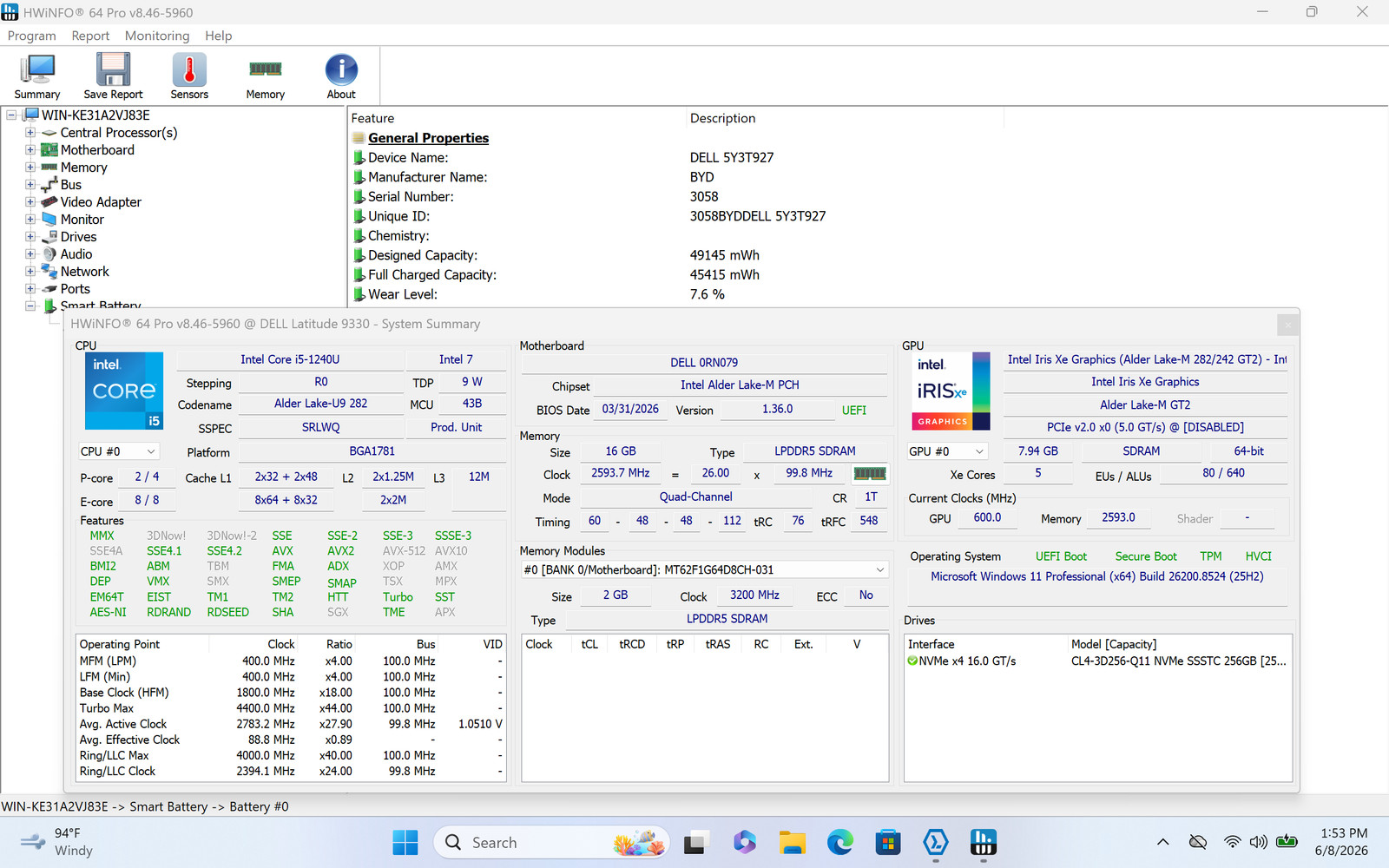This screenshot has height=868, width=1389.
Task: Open the Summary toolbar icon
Action: tap(37, 76)
